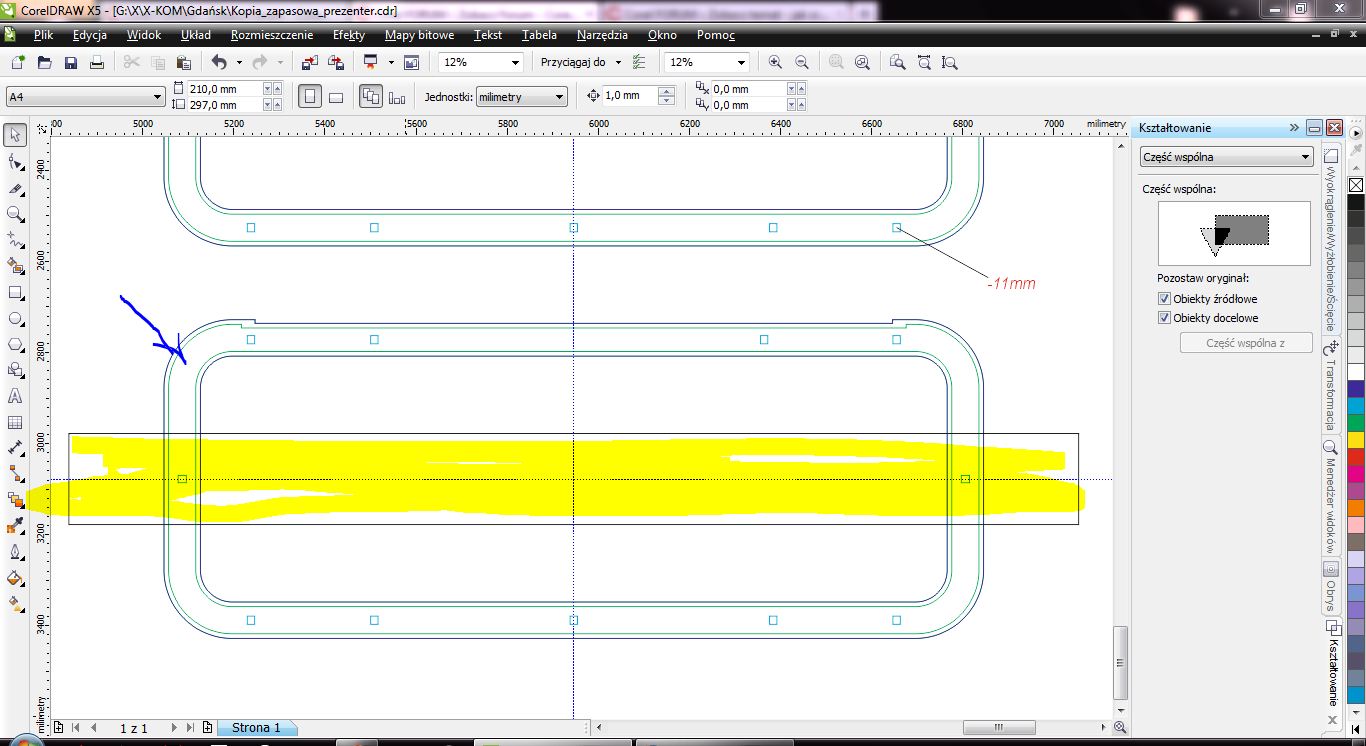Select the Zoom tool in the toolbox

coord(15,214)
